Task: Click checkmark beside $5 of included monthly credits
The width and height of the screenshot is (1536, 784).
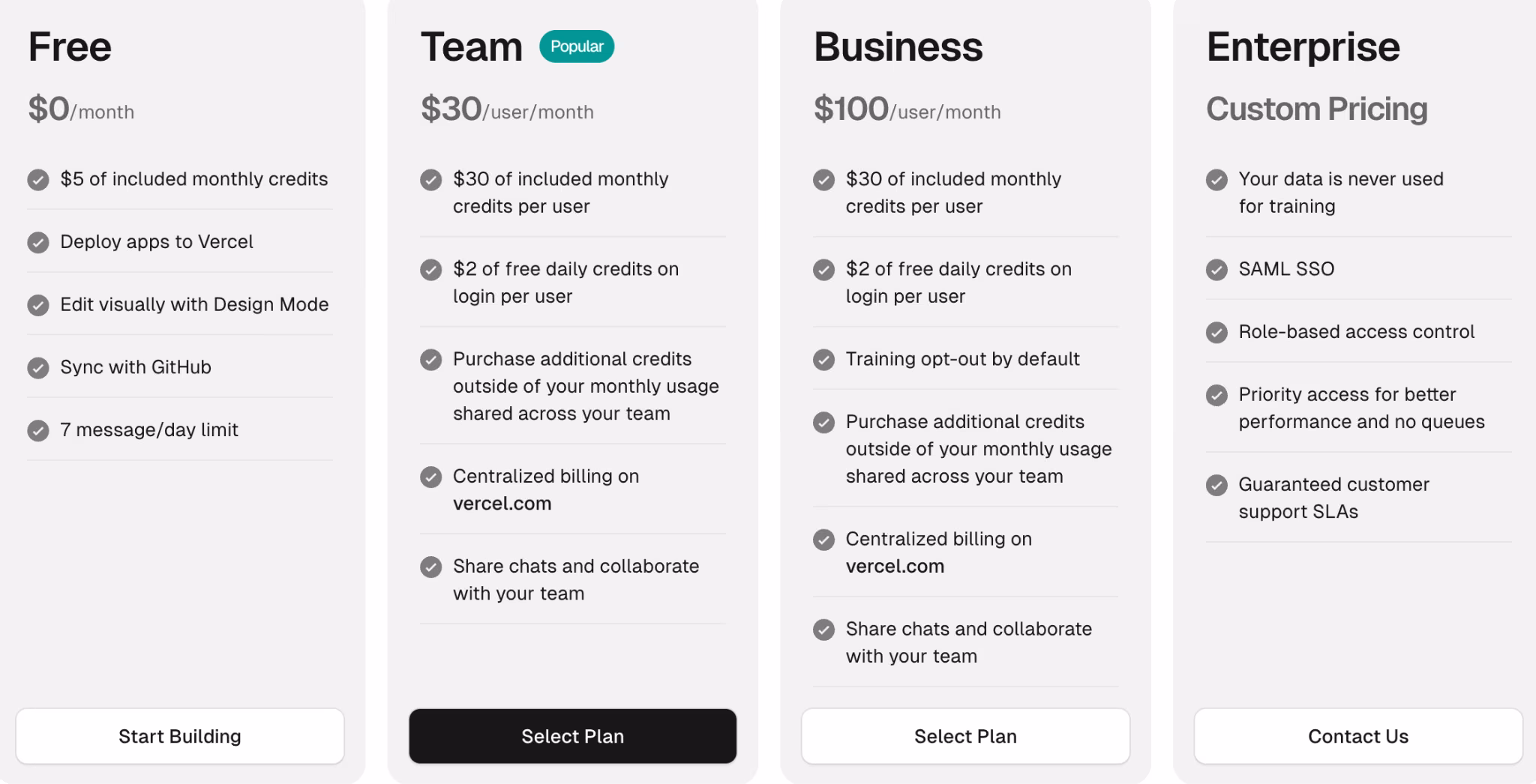Action: tap(38, 180)
